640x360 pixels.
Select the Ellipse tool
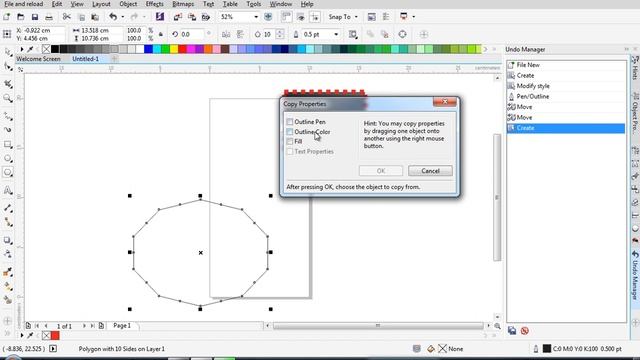pyautogui.click(x=8, y=159)
